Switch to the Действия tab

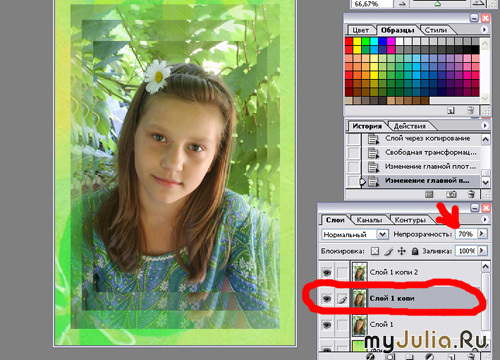410,126
